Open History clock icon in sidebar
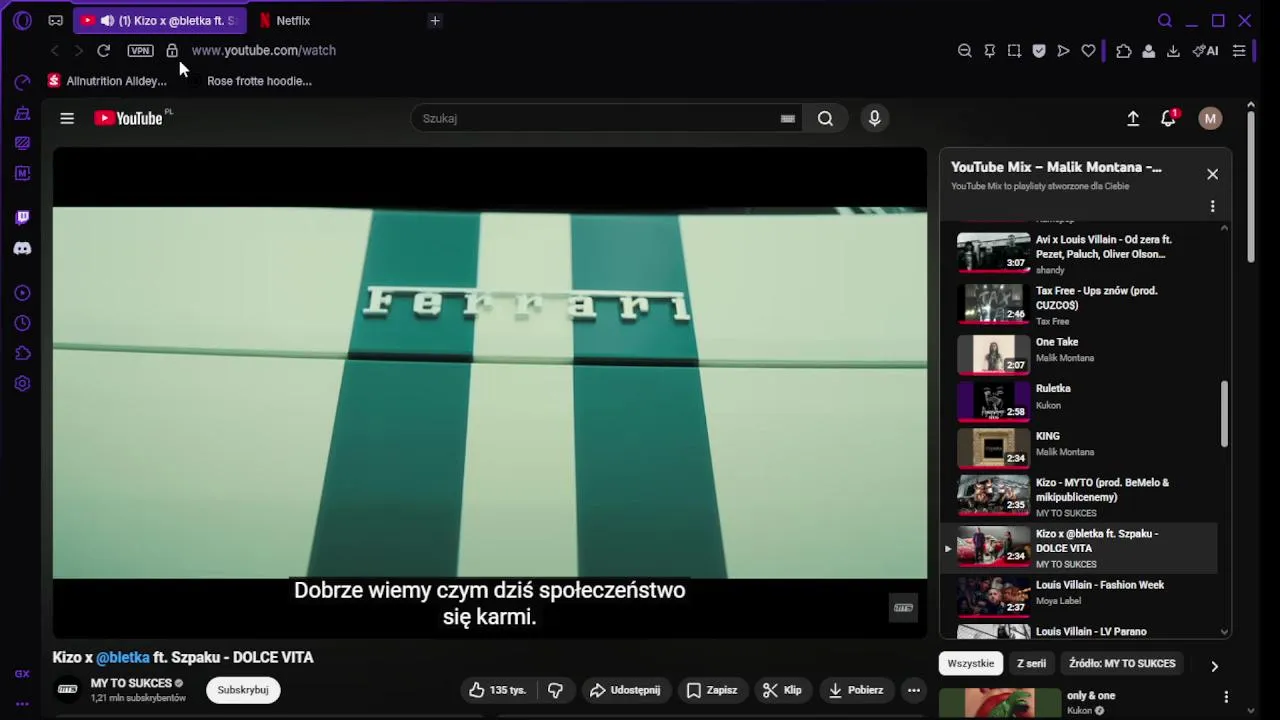The height and width of the screenshot is (720, 1280). coord(22,323)
